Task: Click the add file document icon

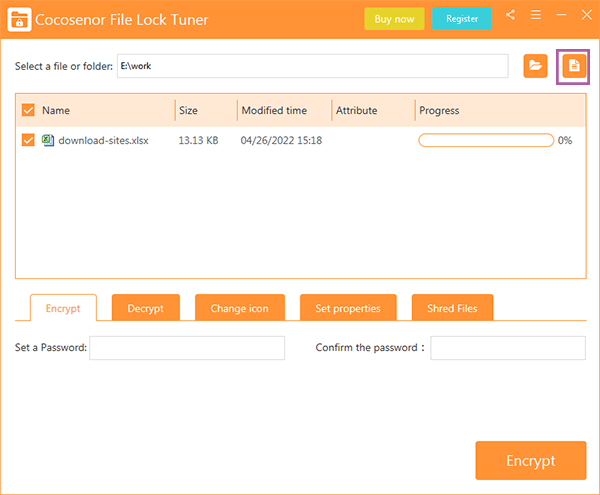Action: 574,66
